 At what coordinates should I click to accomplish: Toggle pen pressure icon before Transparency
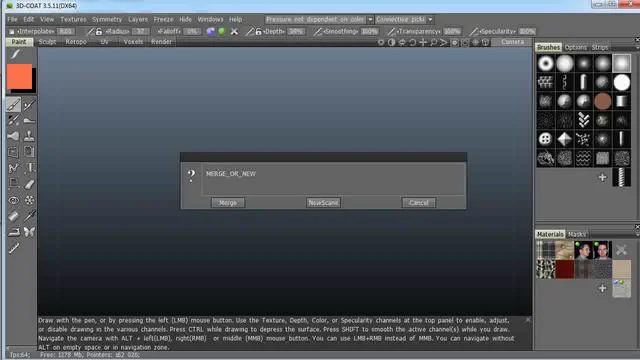(391, 31)
